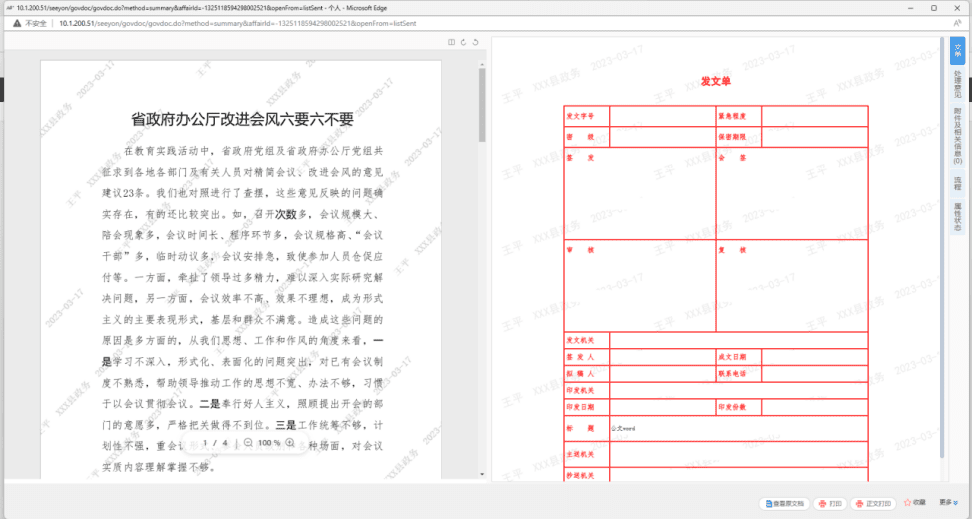
Task: Click the 复核 opinion area
Action: (x=792, y=286)
